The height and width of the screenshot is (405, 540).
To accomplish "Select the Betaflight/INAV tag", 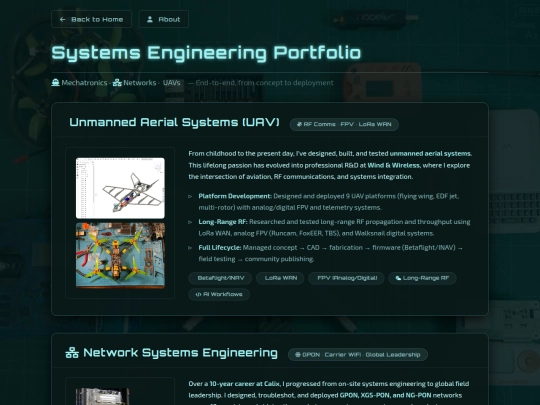I will 220,278.
